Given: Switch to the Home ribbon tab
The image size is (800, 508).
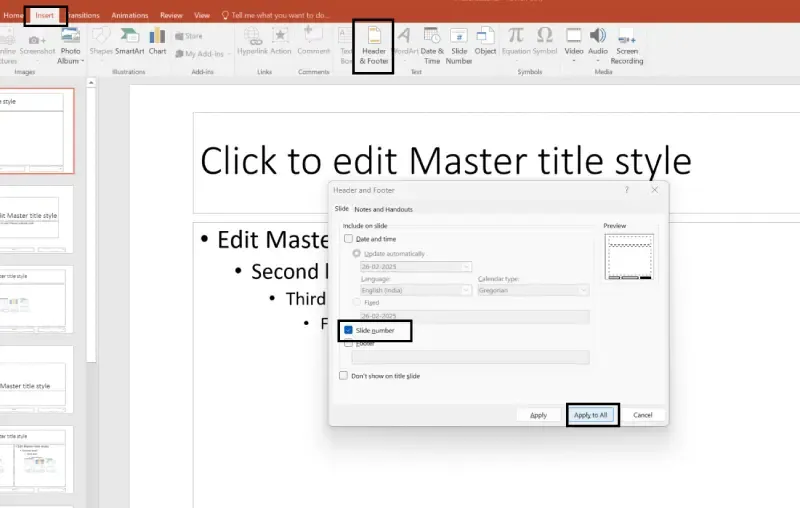Looking at the screenshot, I should click(13, 15).
